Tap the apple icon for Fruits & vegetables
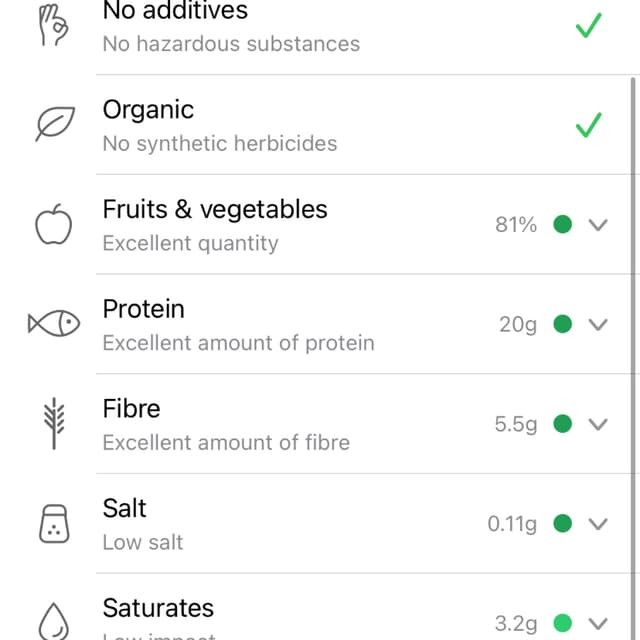The width and height of the screenshot is (640, 640). click(x=53, y=224)
